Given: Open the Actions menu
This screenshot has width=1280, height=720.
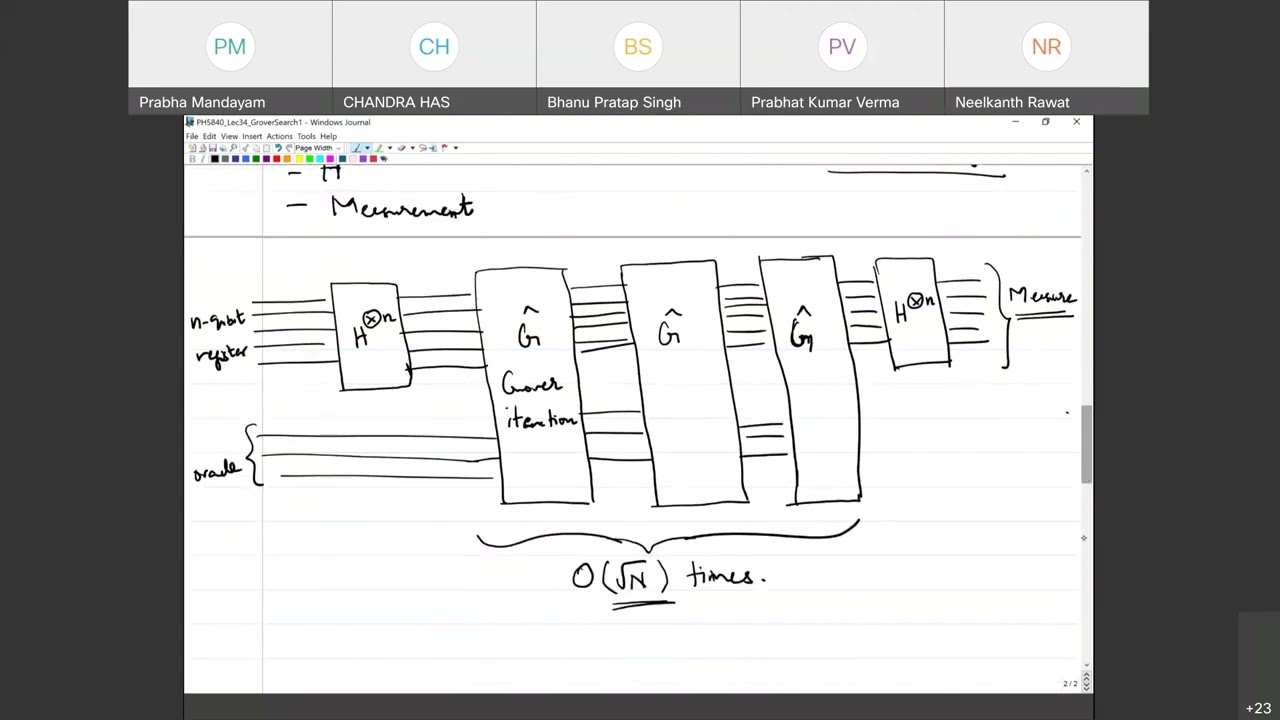Looking at the screenshot, I should [x=279, y=136].
